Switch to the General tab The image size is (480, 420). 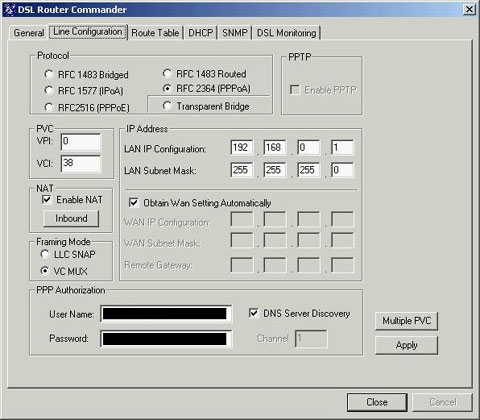[x=29, y=33]
